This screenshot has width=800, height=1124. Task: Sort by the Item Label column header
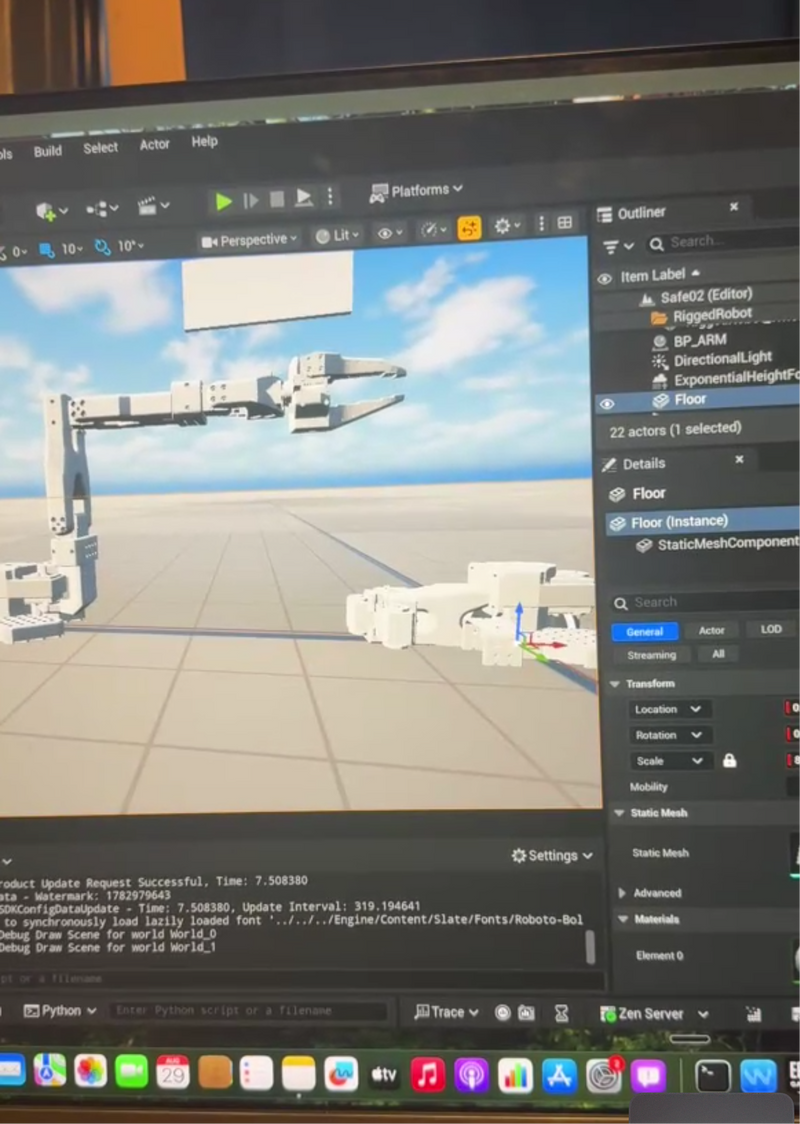(x=660, y=275)
